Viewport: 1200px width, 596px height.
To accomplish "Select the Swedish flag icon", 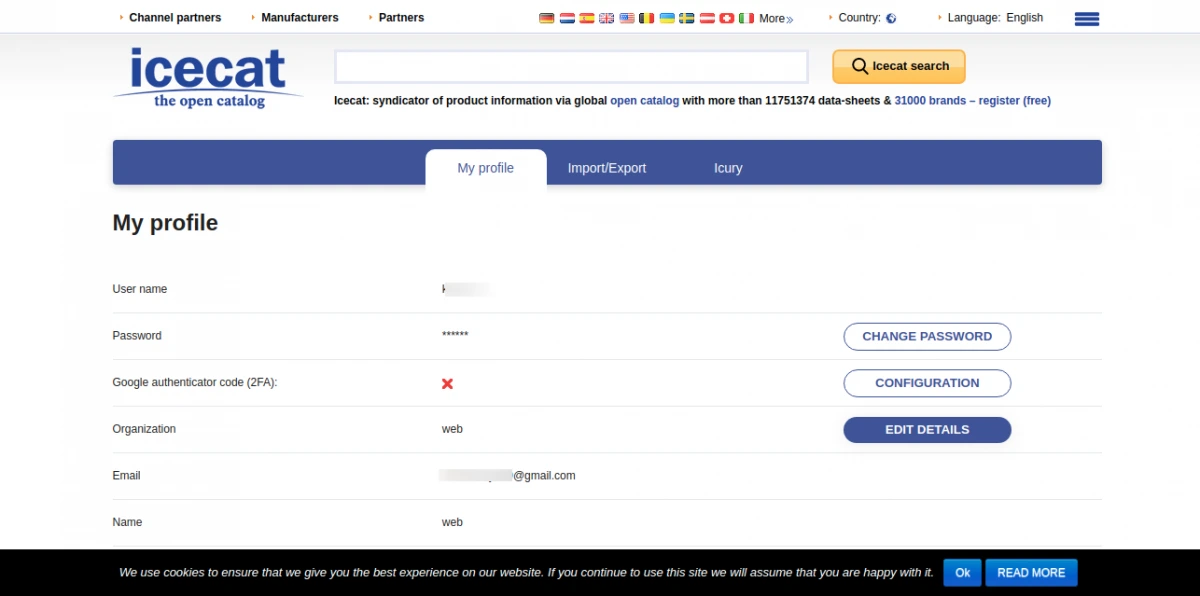I will click(x=686, y=18).
